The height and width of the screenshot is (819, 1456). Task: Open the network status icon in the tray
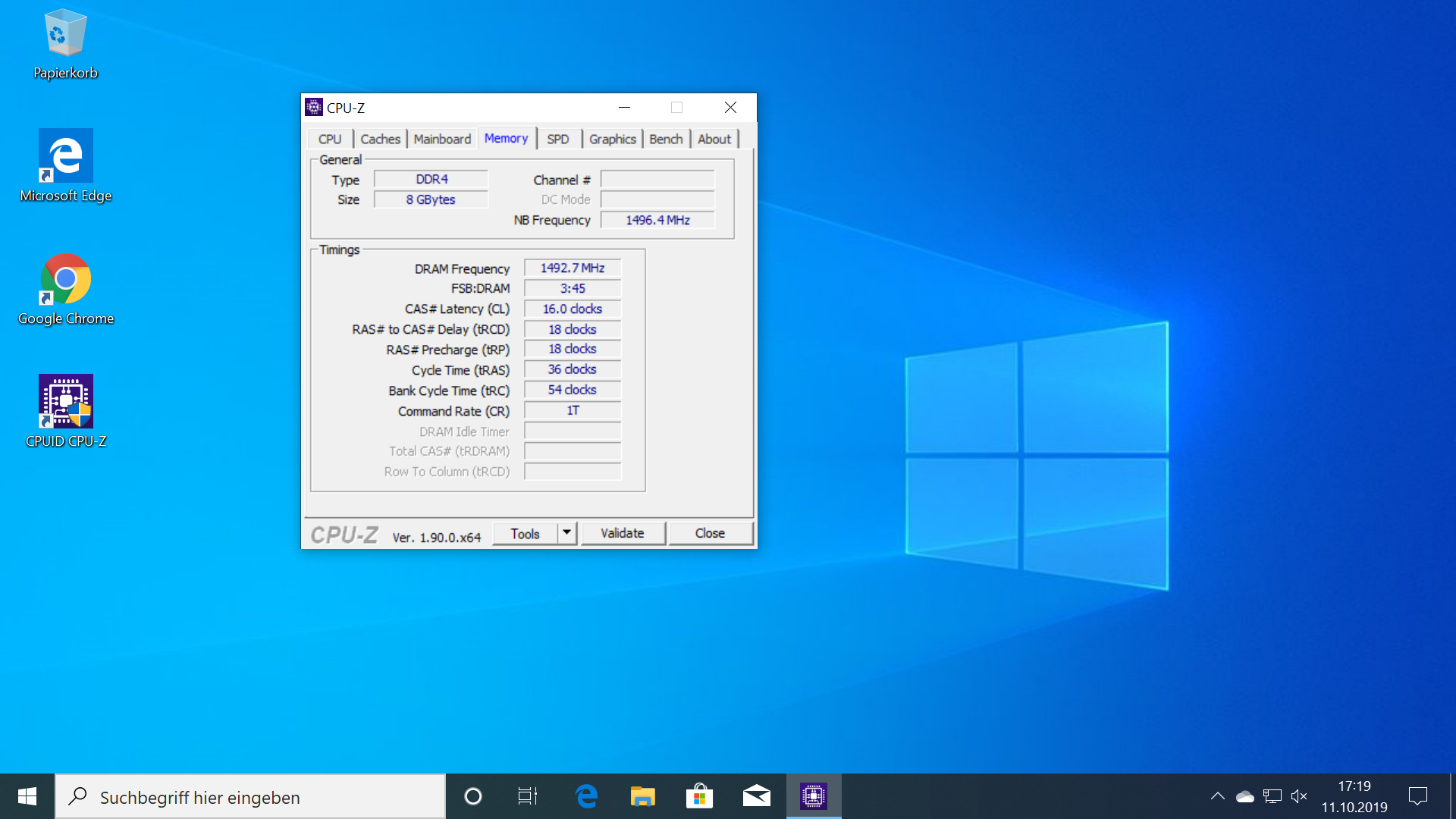tap(1272, 795)
